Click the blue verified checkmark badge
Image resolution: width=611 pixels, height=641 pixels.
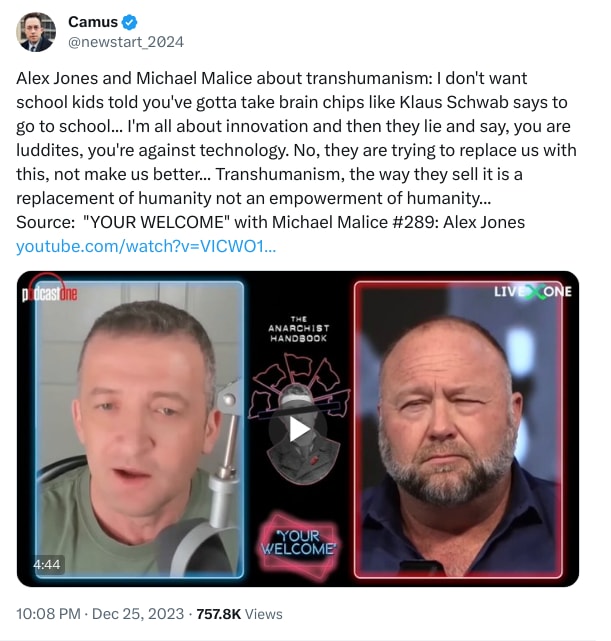click(130, 22)
